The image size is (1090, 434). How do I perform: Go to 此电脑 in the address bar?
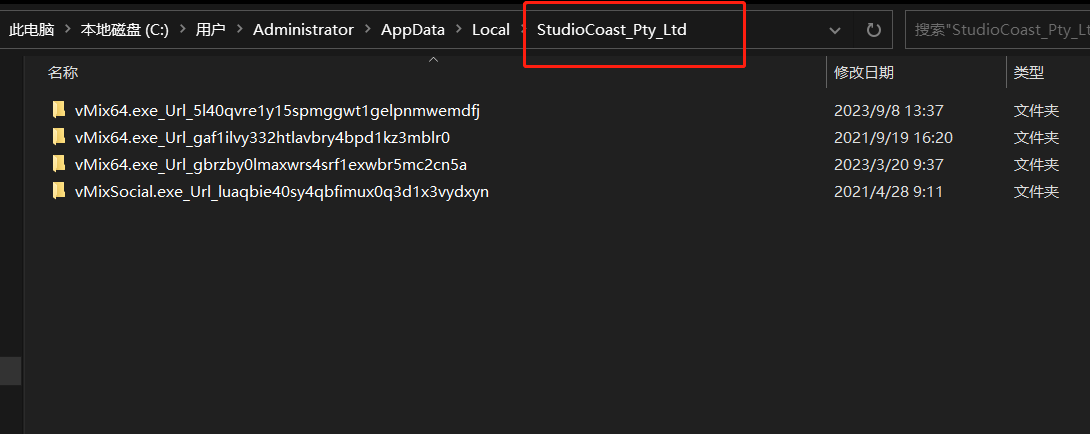click(32, 30)
